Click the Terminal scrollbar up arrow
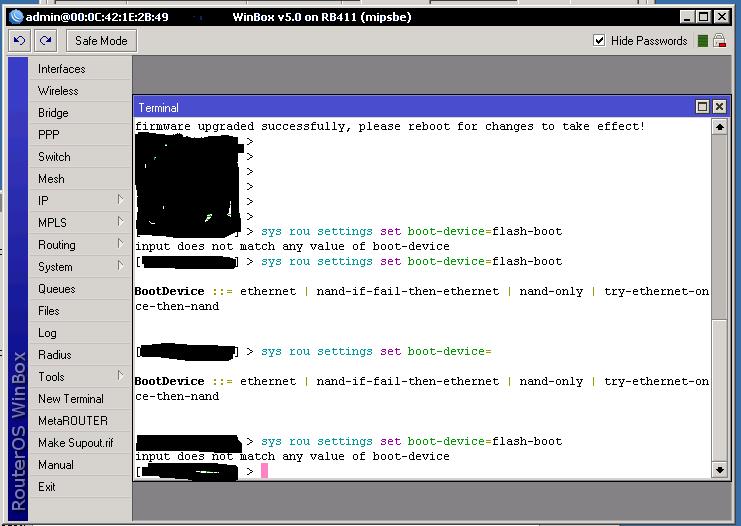Viewport: 741px width, 526px height. point(719,127)
